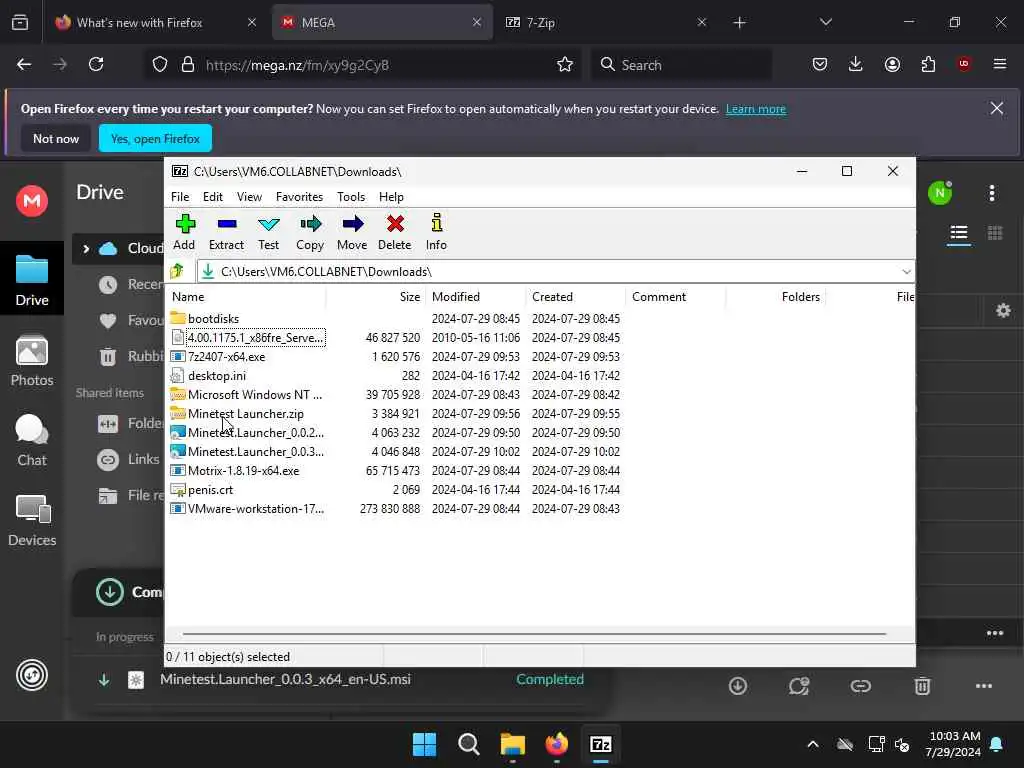
Task: Open the View menu
Action: (x=249, y=197)
